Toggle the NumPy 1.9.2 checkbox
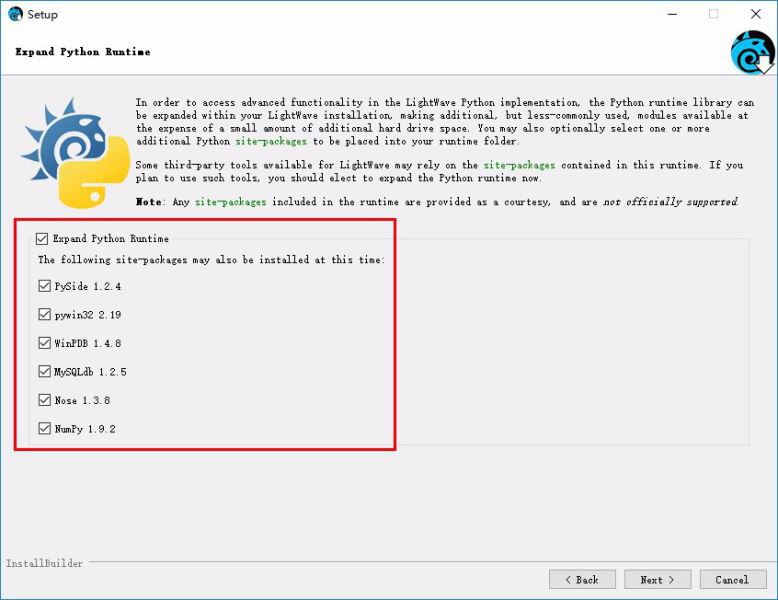The image size is (778, 600). [45, 428]
